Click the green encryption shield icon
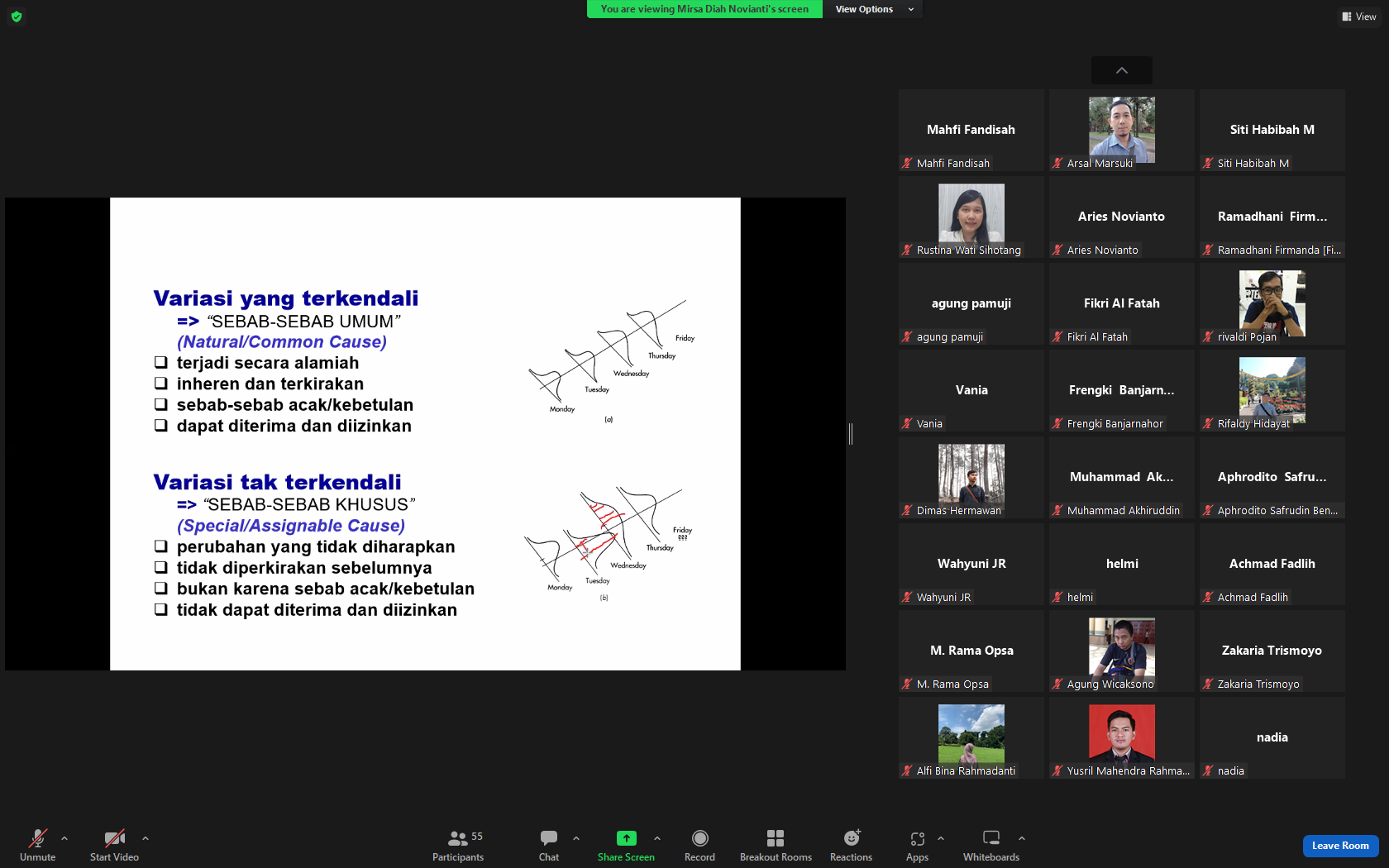The height and width of the screenshot is (868, 1389). [17, 17]
